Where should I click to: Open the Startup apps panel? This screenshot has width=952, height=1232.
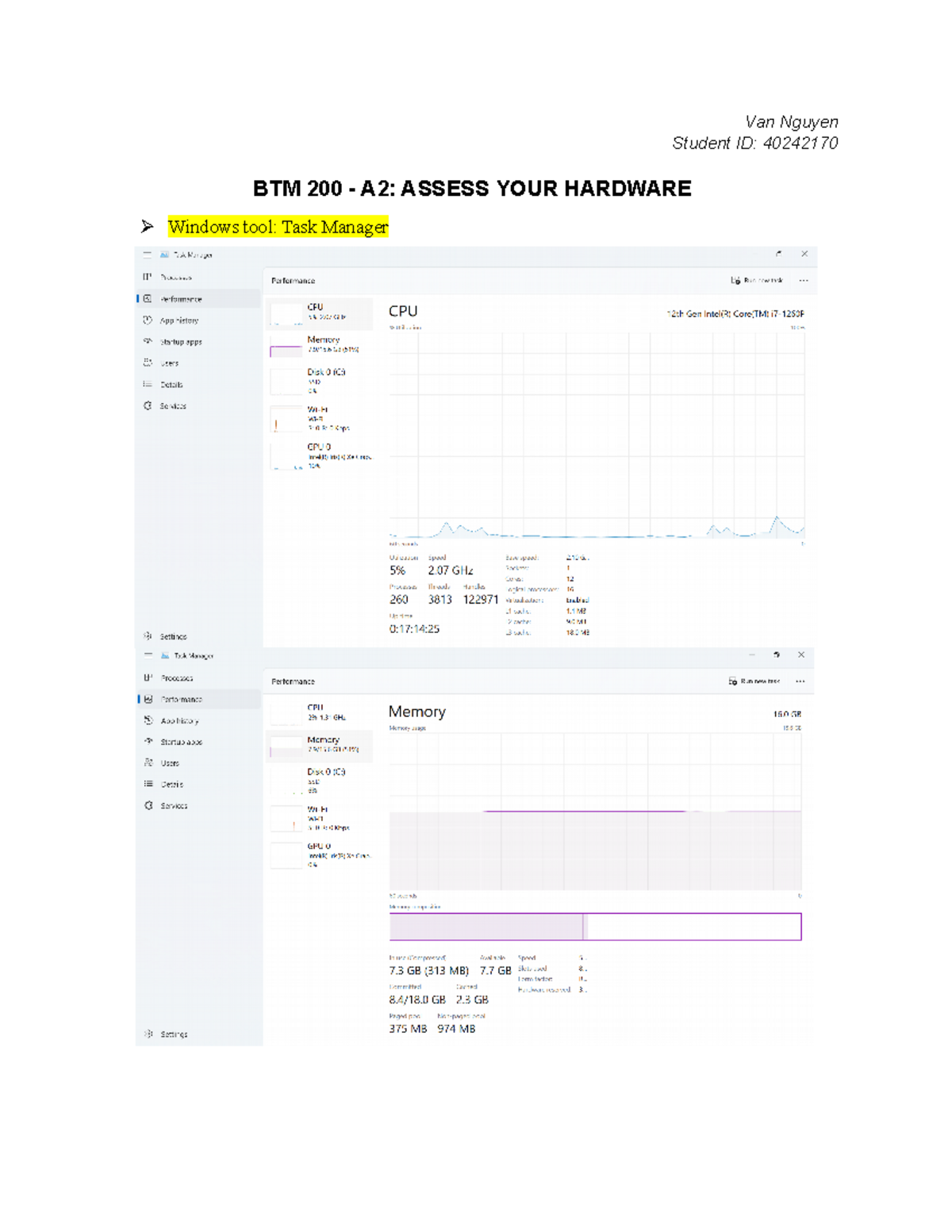[182, 342]
